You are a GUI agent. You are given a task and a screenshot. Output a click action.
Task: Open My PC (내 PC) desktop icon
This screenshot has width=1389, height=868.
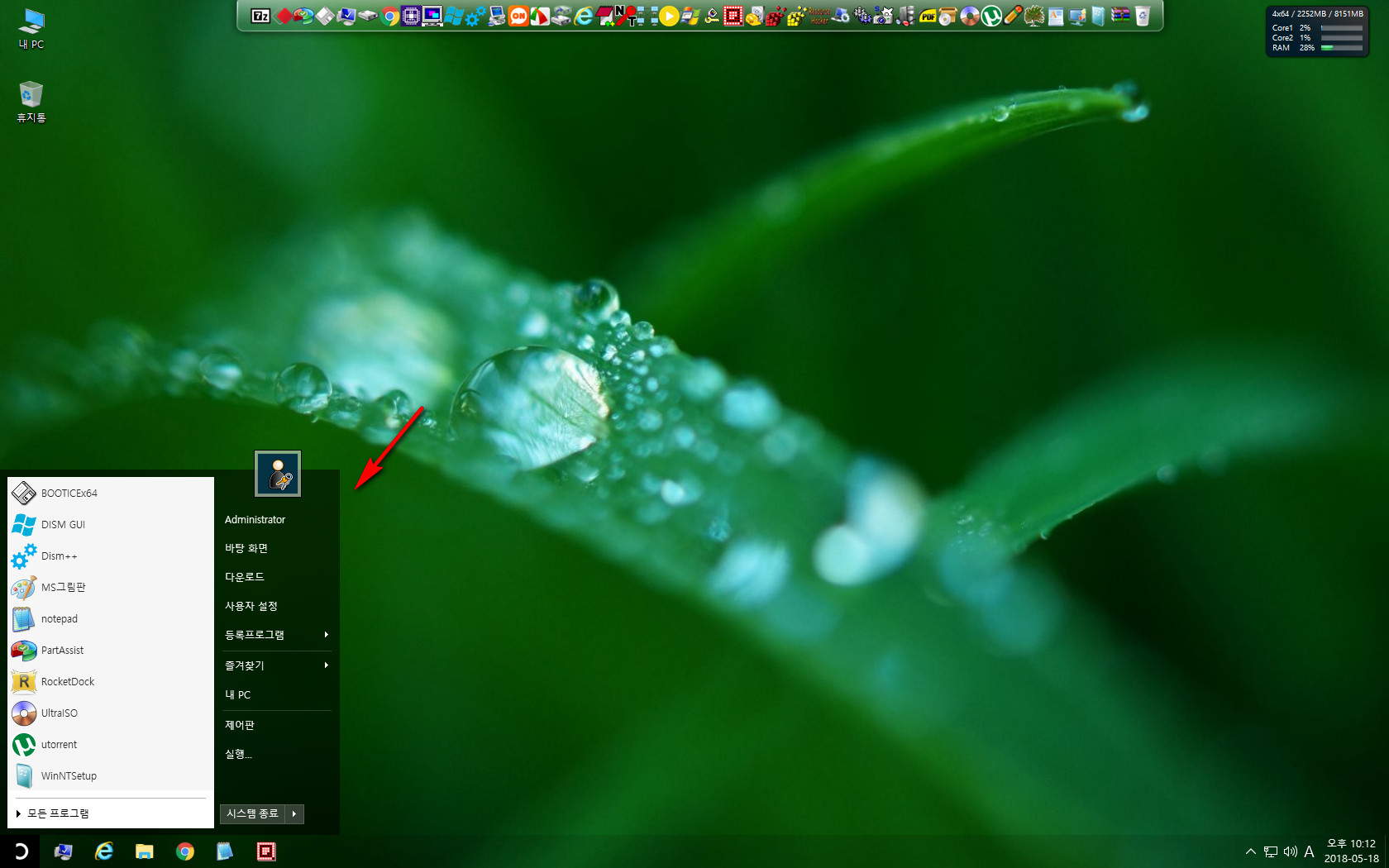[x=31, y=29]
